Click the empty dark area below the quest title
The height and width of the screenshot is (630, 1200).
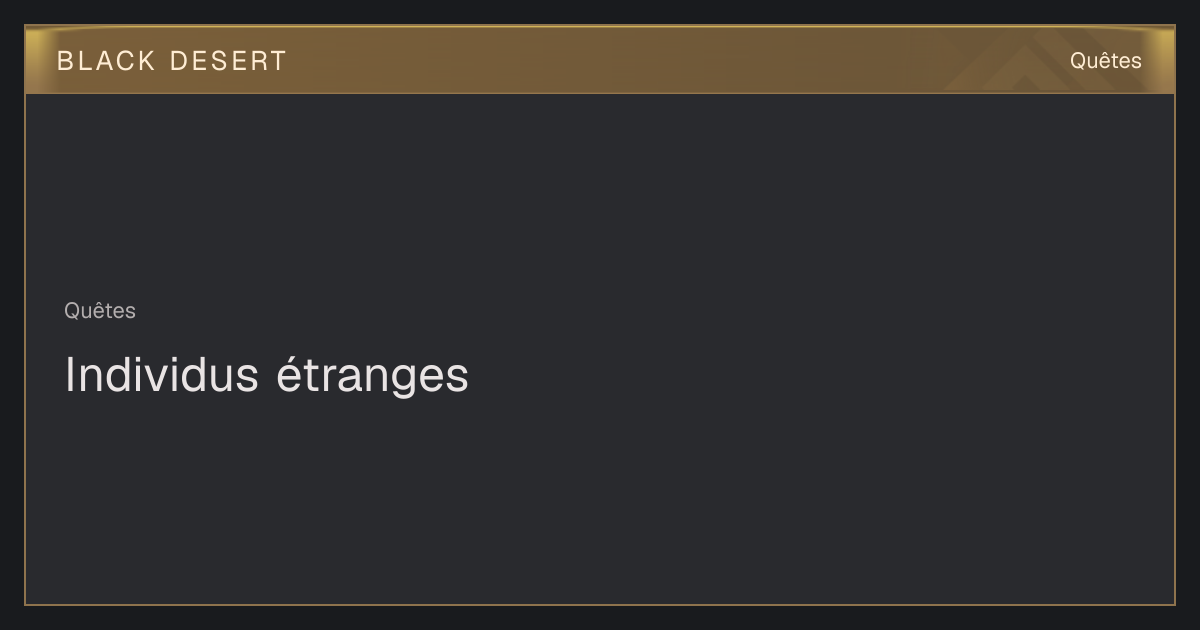coord(600,500)
